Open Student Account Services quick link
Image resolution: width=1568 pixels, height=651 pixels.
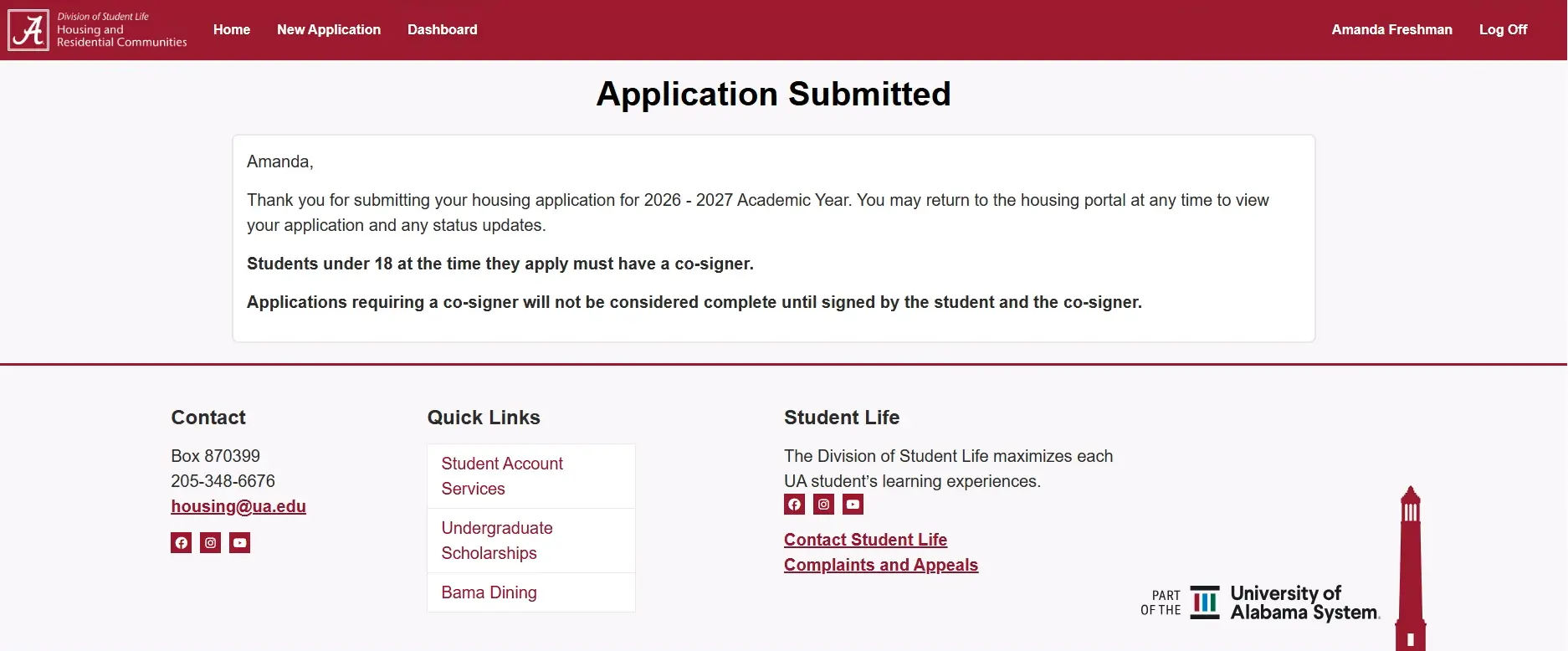click(x=502, y=476)
